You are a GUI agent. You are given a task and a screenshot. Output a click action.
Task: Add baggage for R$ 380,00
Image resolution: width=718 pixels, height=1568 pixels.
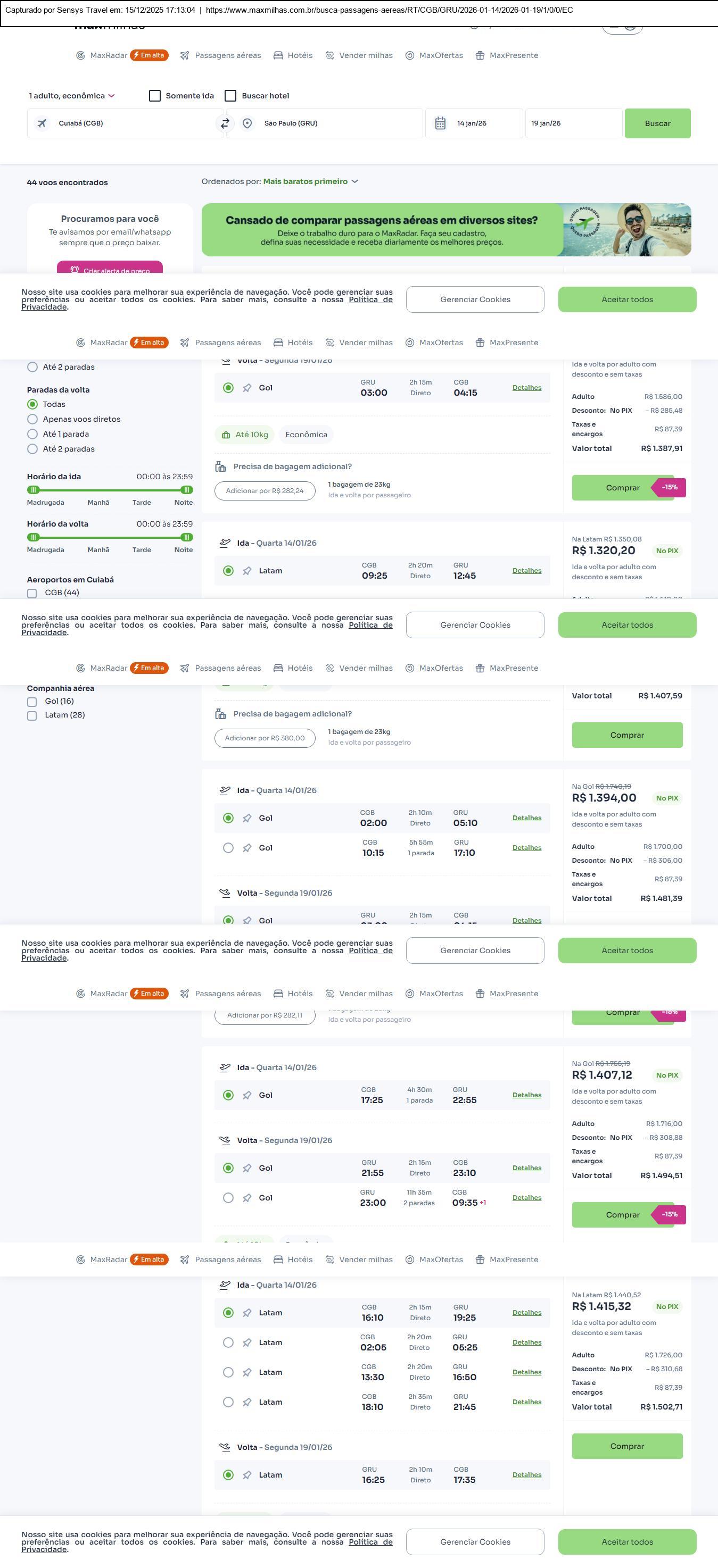click(x=265, y=738)
